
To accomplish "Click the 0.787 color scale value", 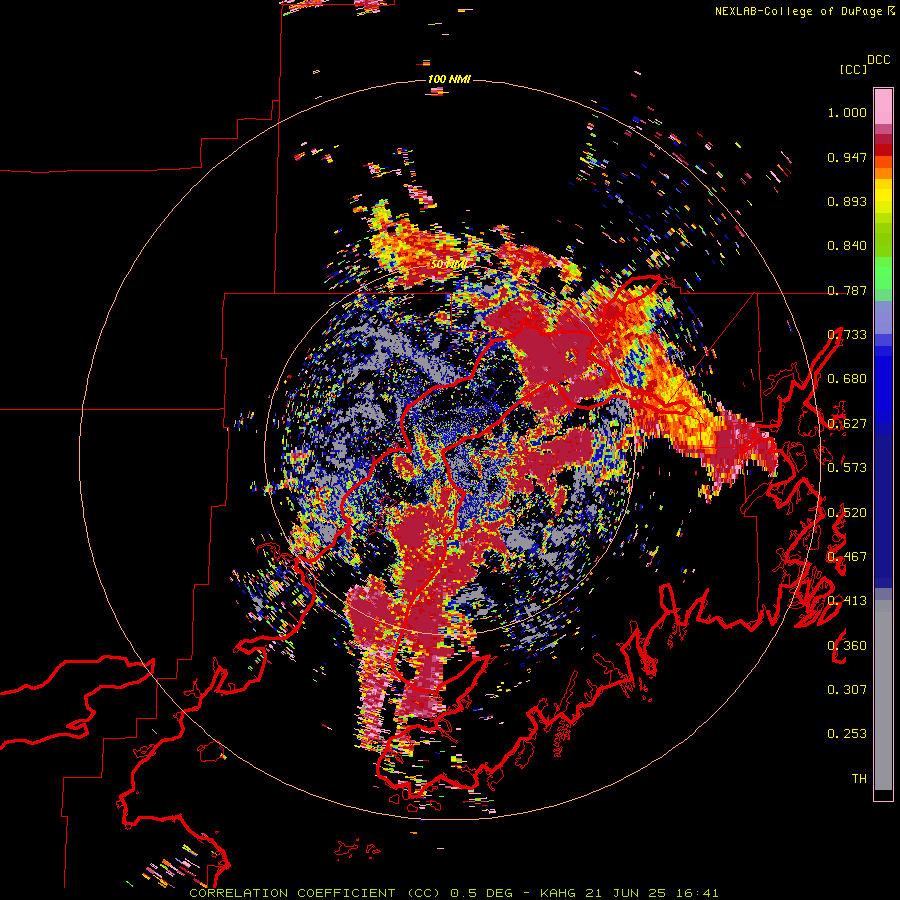I will pos(847,290).
